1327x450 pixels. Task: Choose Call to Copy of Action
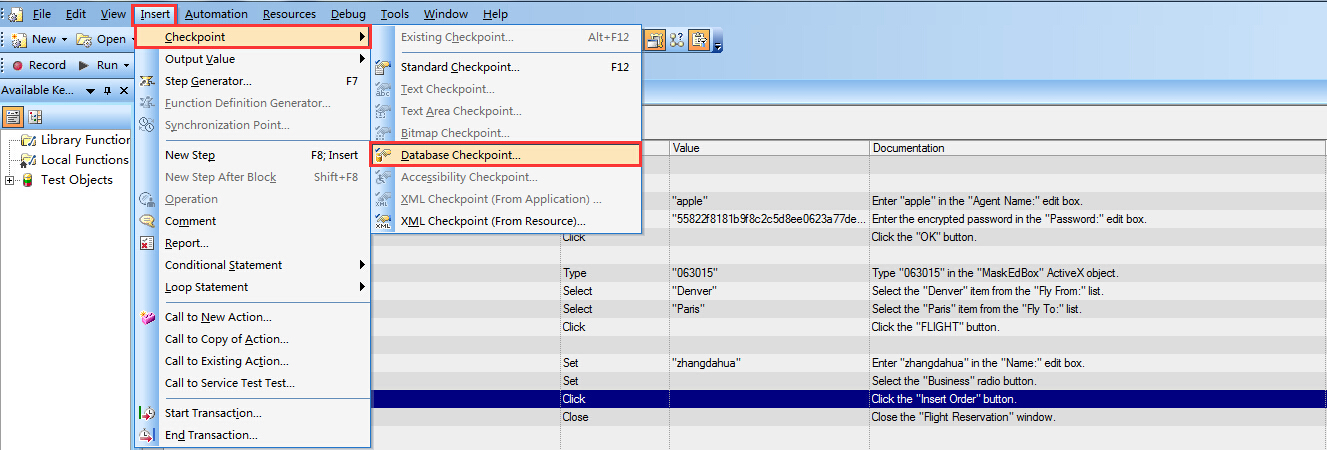[253, 339]
